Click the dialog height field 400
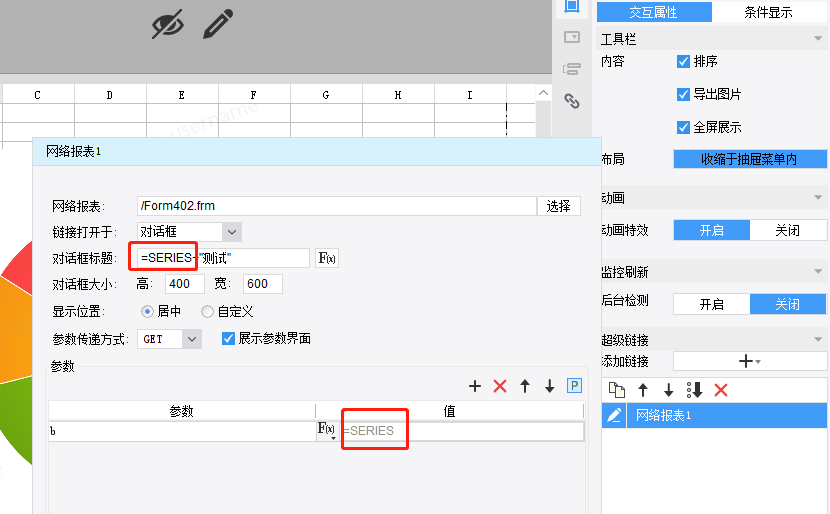Screen dimensions: 830x514 pyautogui.click(x=185, y=284)
